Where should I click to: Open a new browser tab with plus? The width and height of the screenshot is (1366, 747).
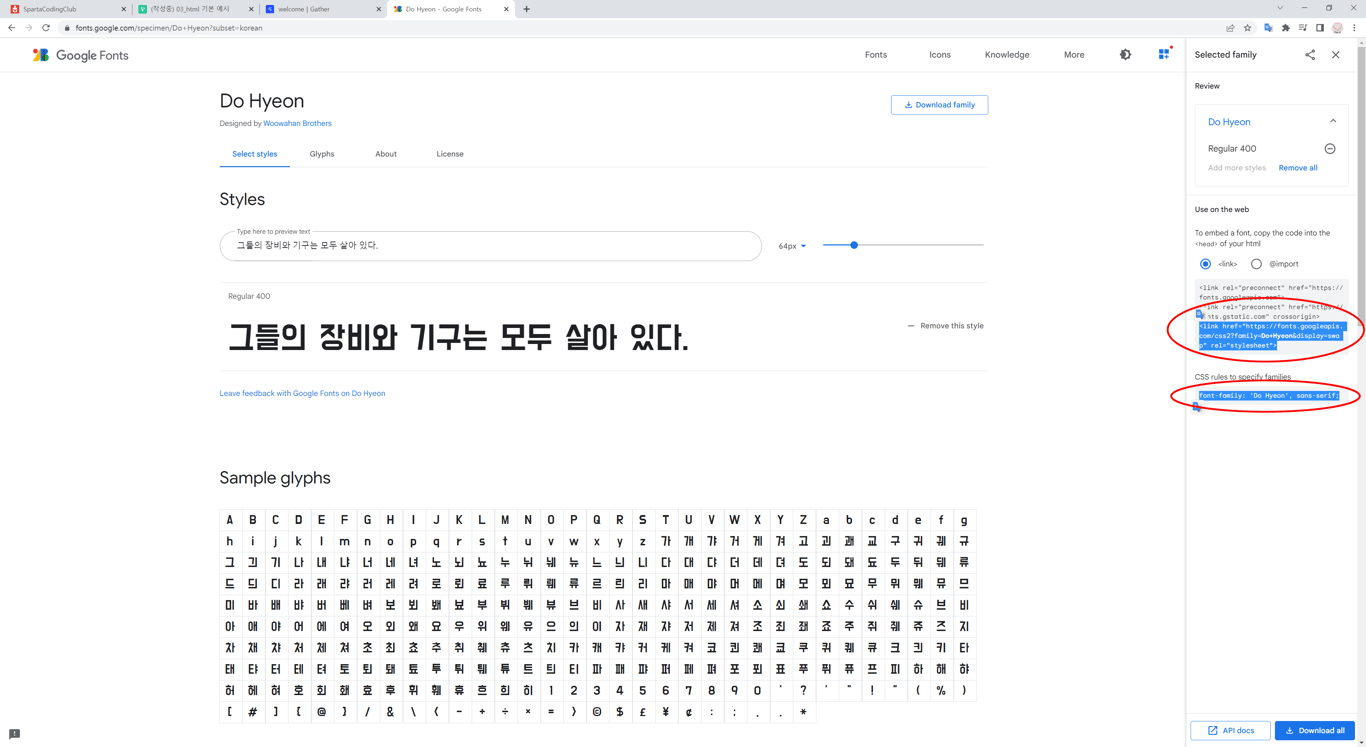click(527, 9)
